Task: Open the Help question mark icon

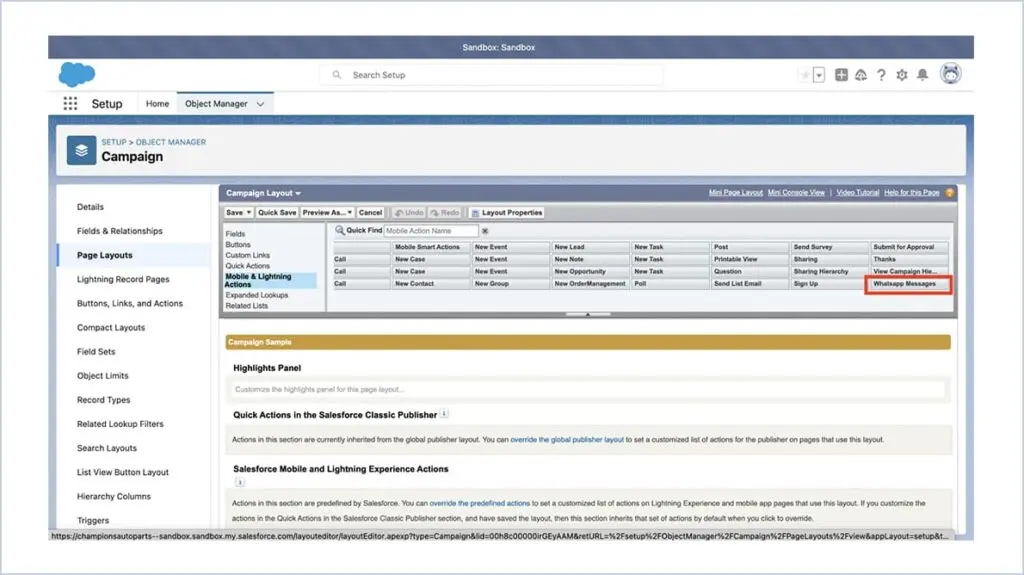Action: pyautogui.click(x=881, y=75)
